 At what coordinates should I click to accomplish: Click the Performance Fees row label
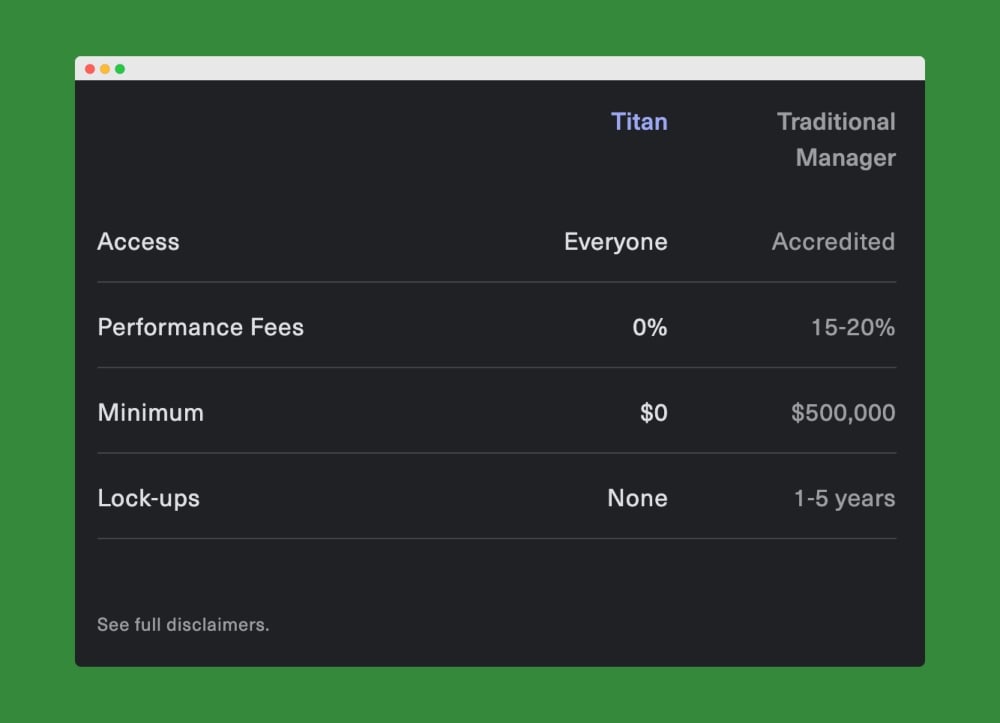click(x=200, y=327)
